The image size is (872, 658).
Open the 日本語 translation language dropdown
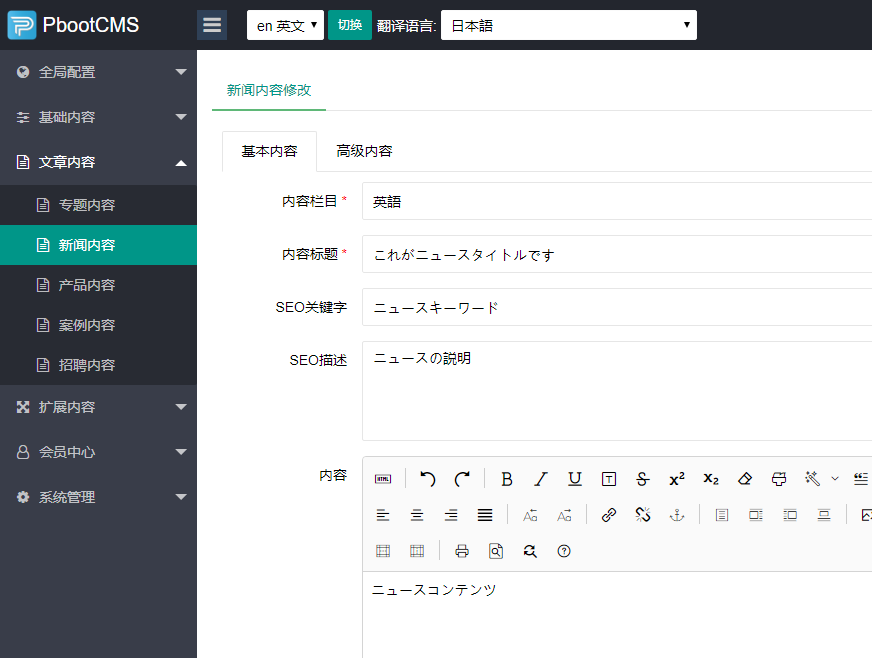pos(568,25)
